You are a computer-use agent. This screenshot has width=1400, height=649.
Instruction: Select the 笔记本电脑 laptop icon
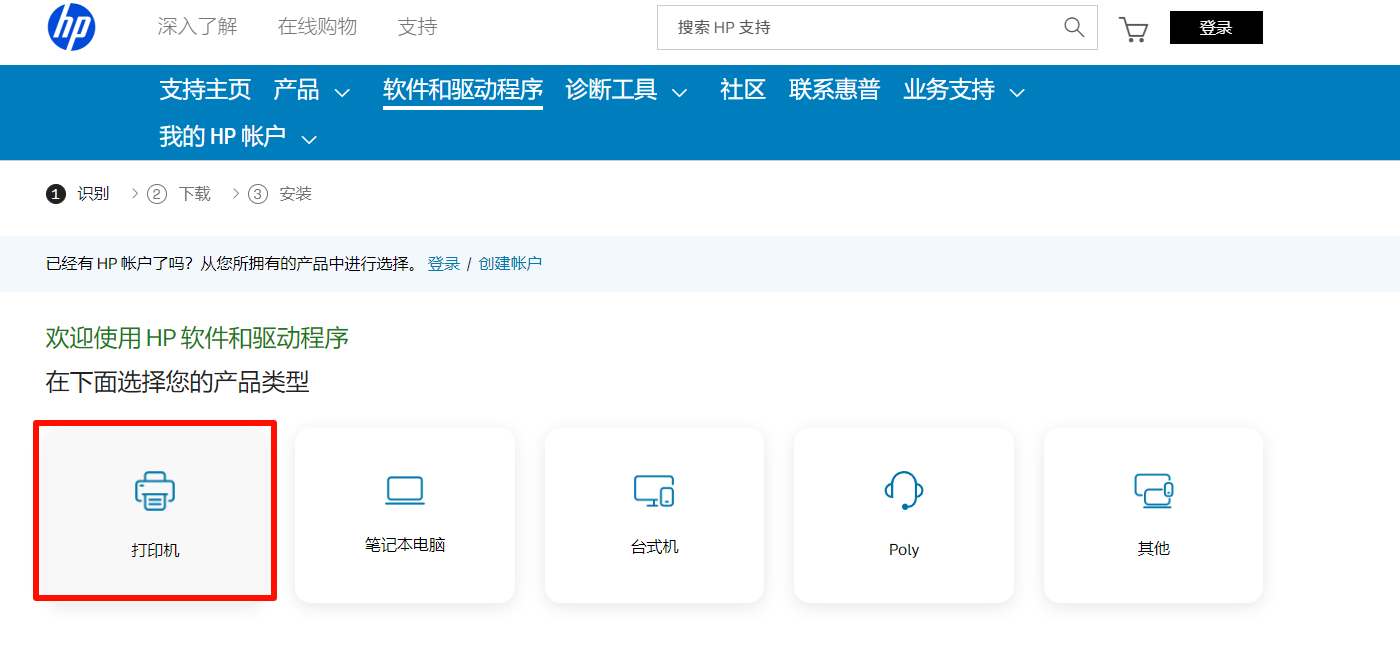(405, 490)
